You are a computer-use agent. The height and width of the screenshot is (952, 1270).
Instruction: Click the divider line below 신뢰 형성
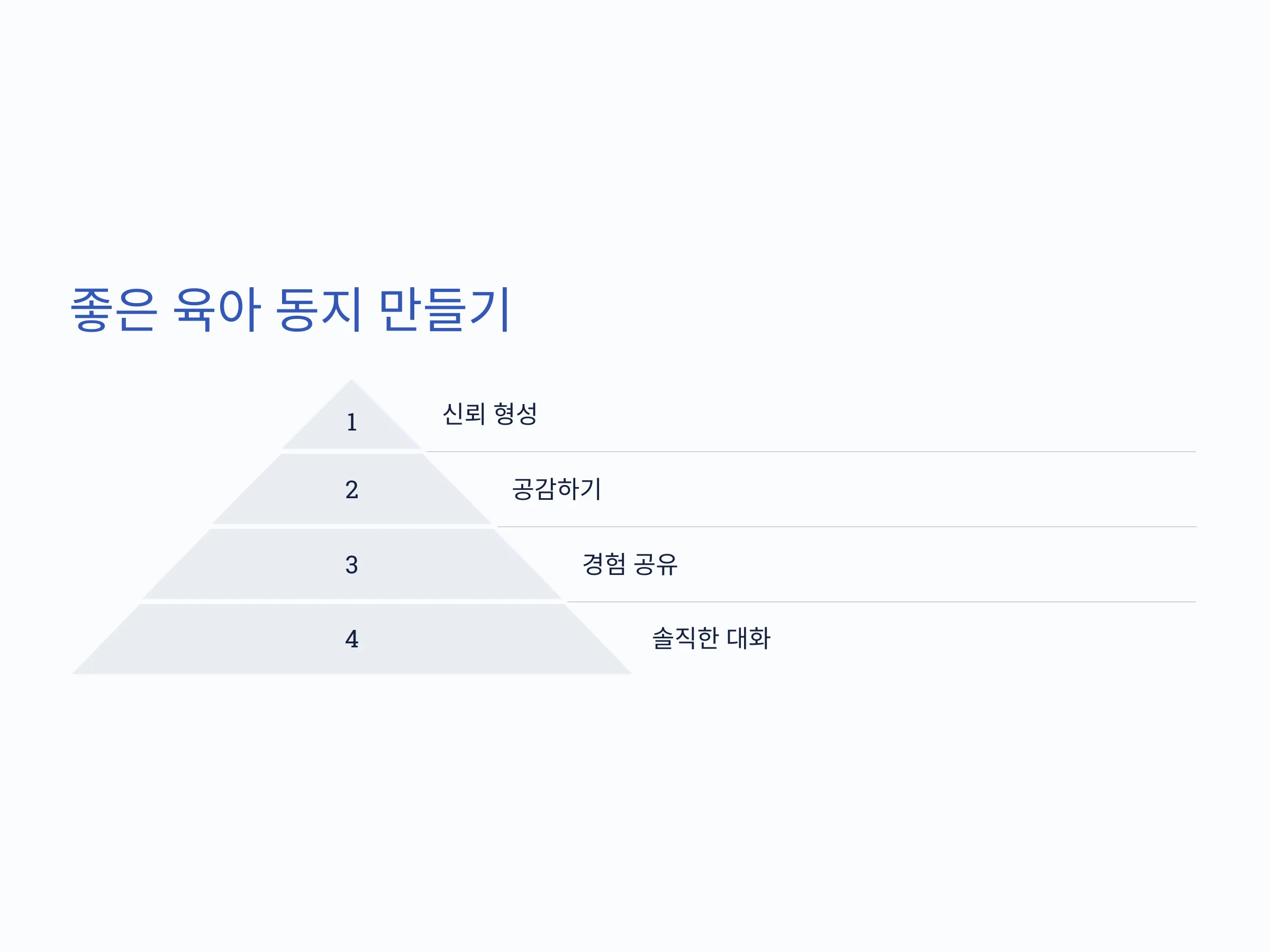(811, 452)
